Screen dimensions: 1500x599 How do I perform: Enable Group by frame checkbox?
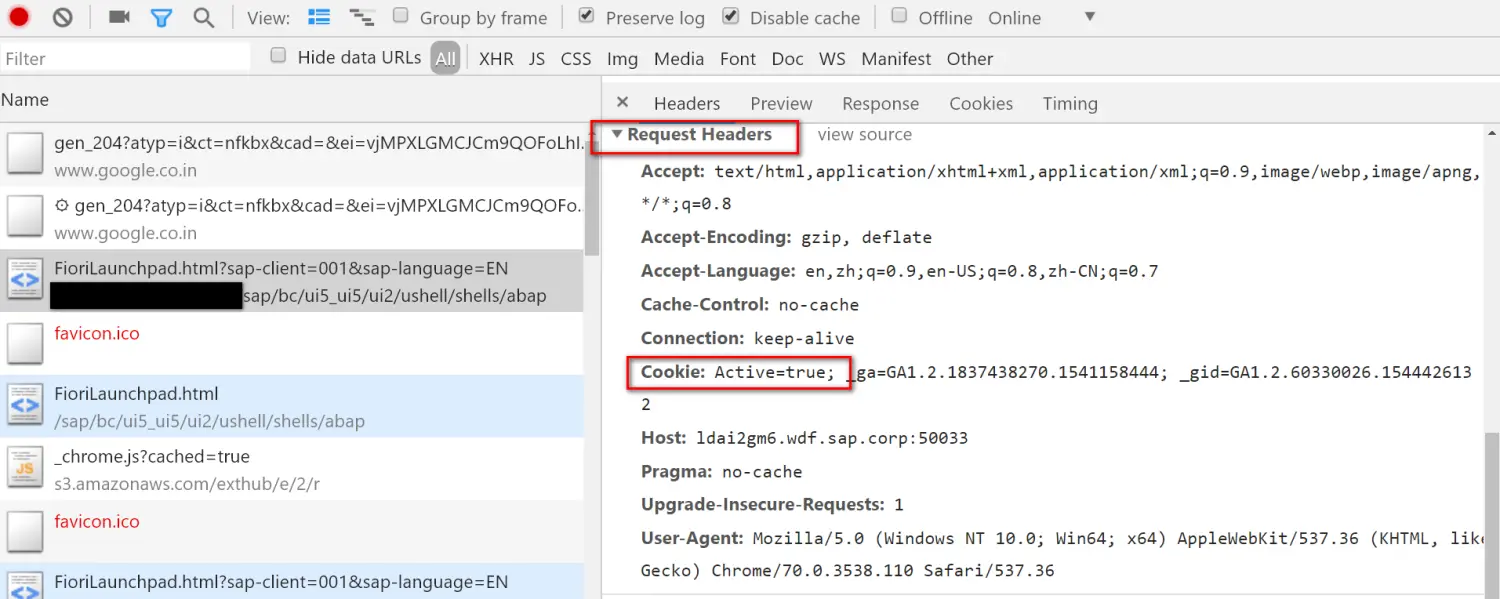401,16
